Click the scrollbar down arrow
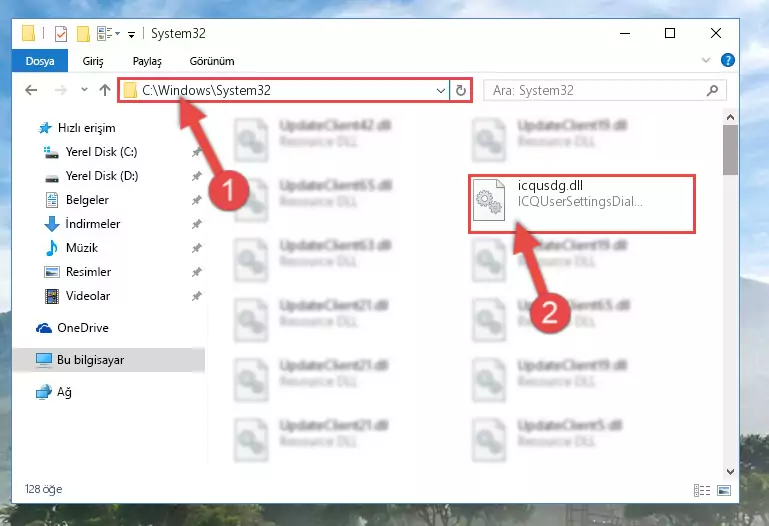 [x=730, y=472]
